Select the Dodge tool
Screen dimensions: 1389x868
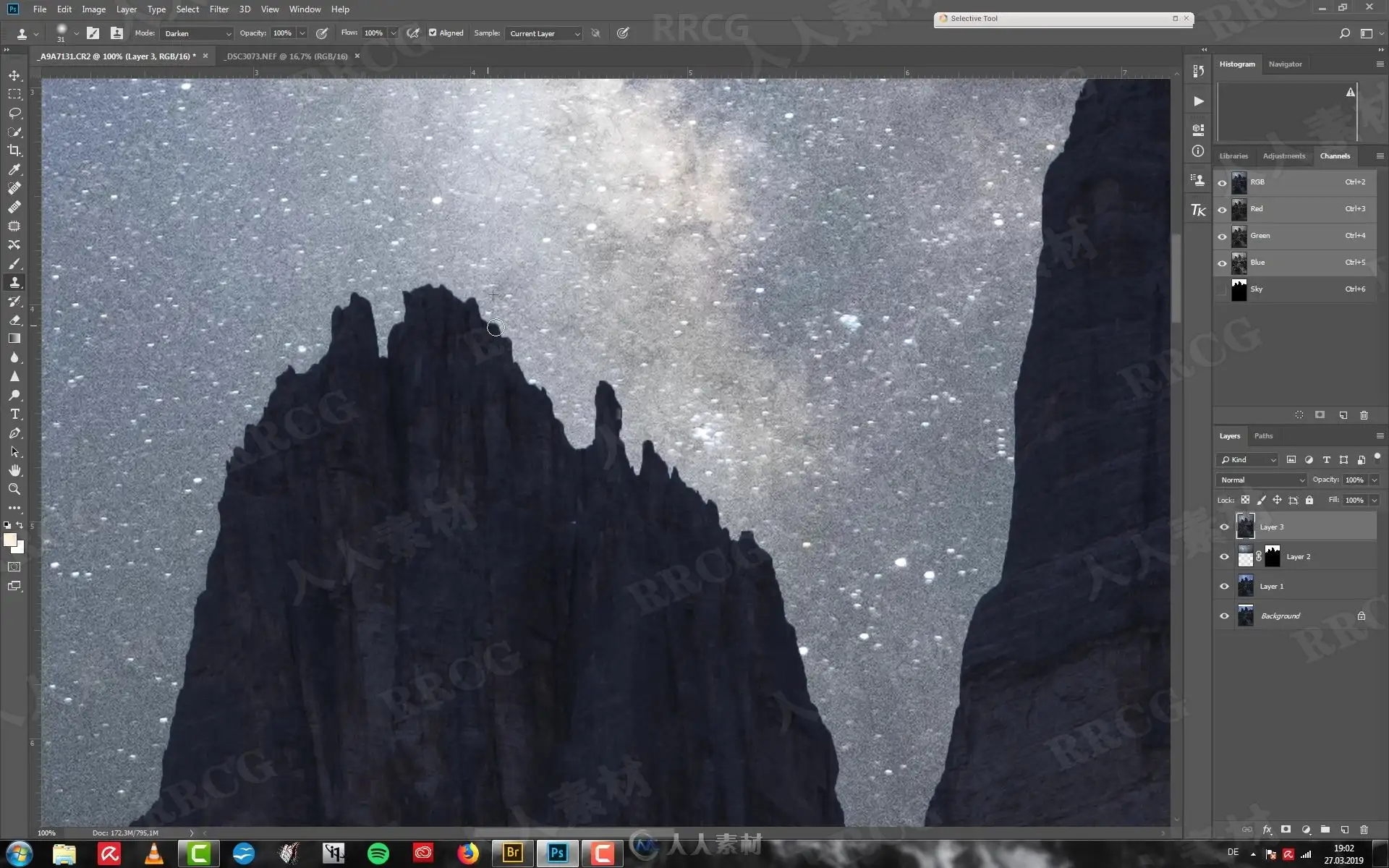click(14, 395)
